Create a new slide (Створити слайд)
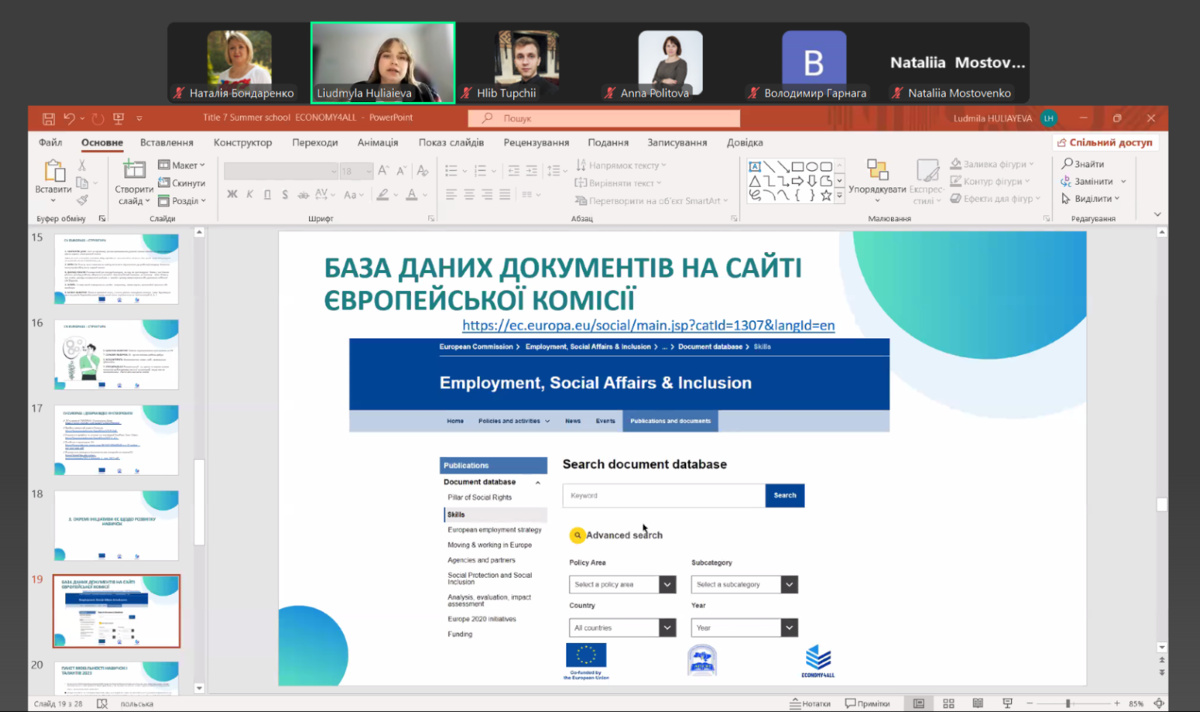 (134, 180)
